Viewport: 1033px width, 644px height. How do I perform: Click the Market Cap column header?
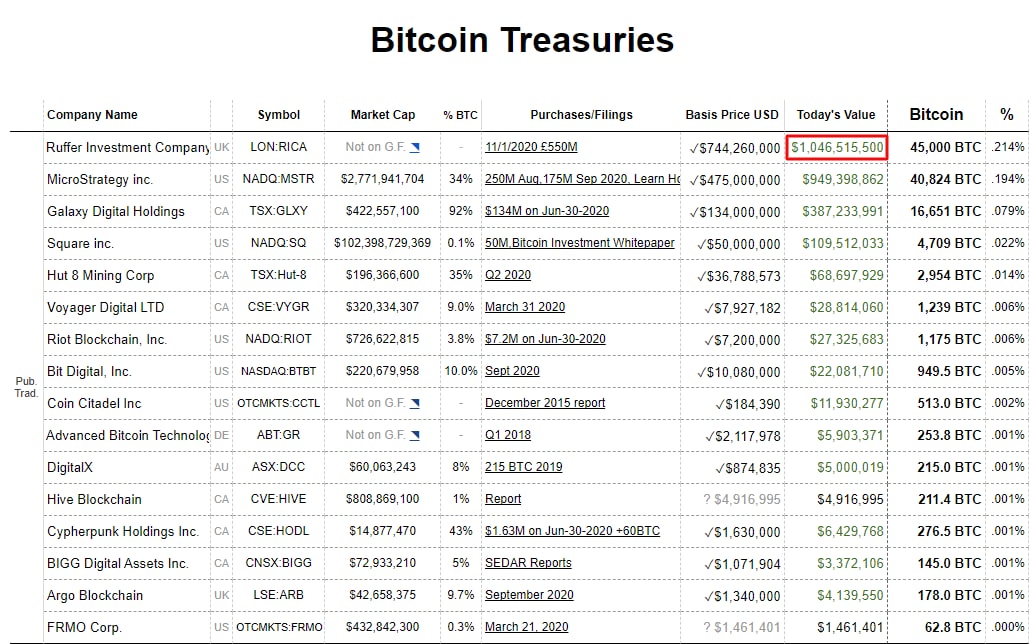(383, 115)
